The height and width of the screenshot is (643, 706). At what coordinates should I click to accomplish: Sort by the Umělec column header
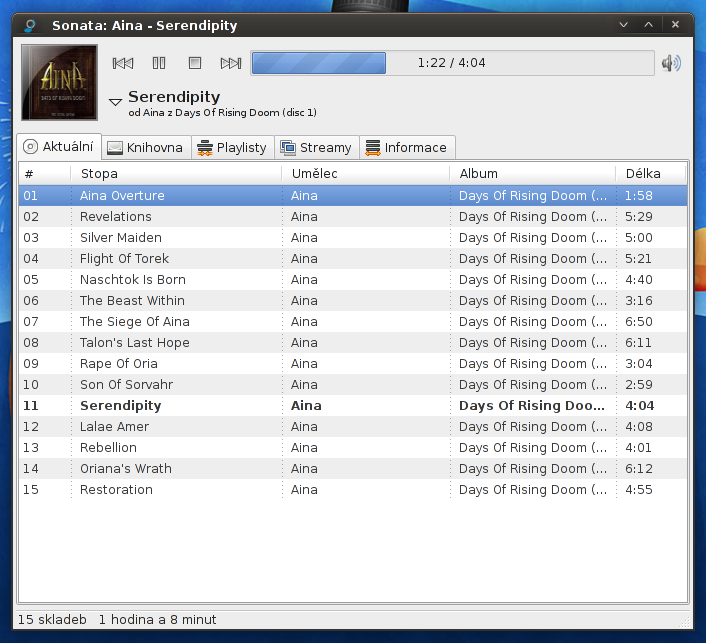coord(366,173)
